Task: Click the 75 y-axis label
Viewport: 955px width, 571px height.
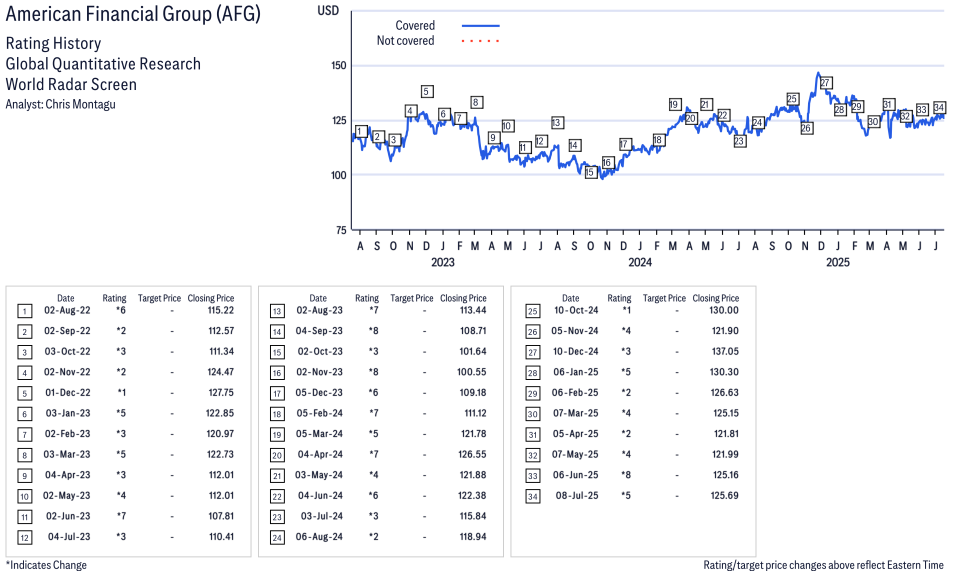Action: point(341,230)
